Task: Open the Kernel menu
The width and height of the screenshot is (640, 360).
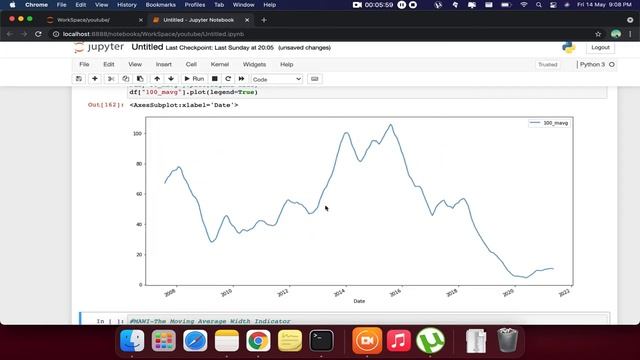Action: tap(220, 64)
